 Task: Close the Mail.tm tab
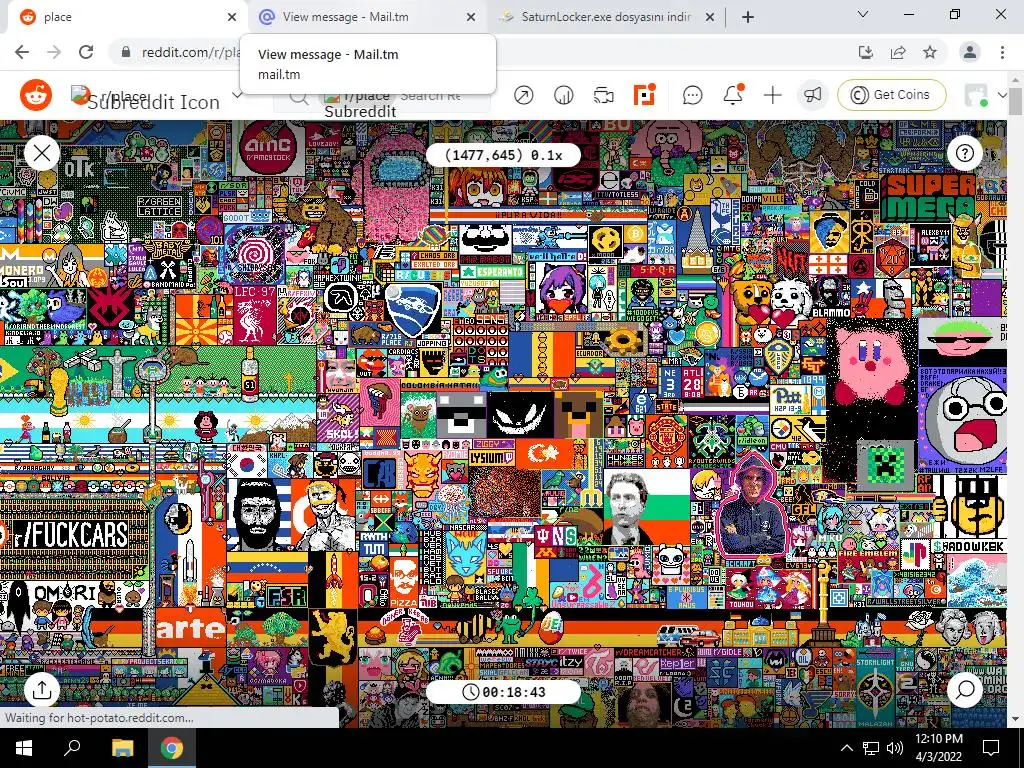pyautogui.click(x=471, y=17)
